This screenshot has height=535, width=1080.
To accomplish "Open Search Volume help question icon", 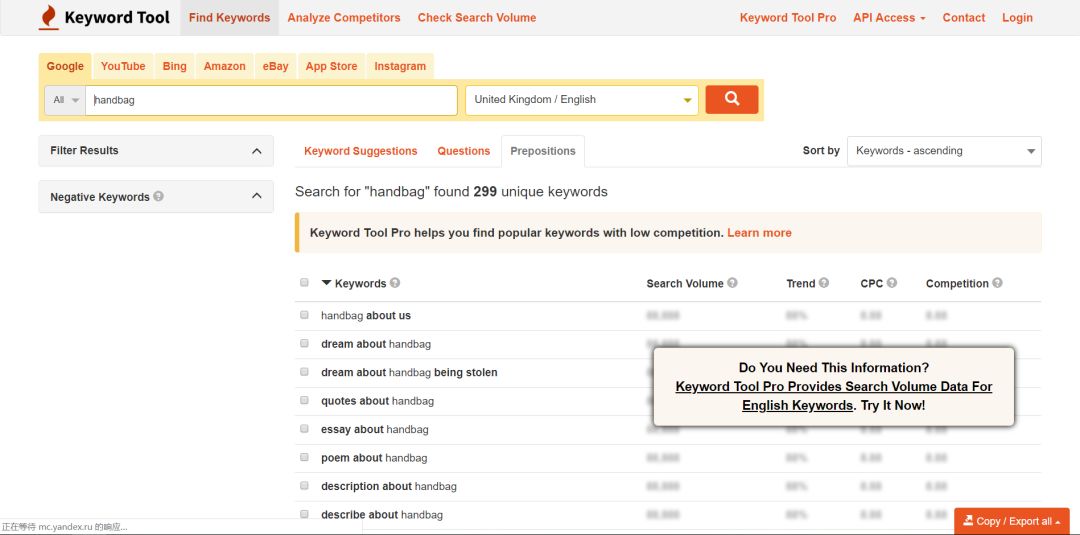I will pos(732,283).
